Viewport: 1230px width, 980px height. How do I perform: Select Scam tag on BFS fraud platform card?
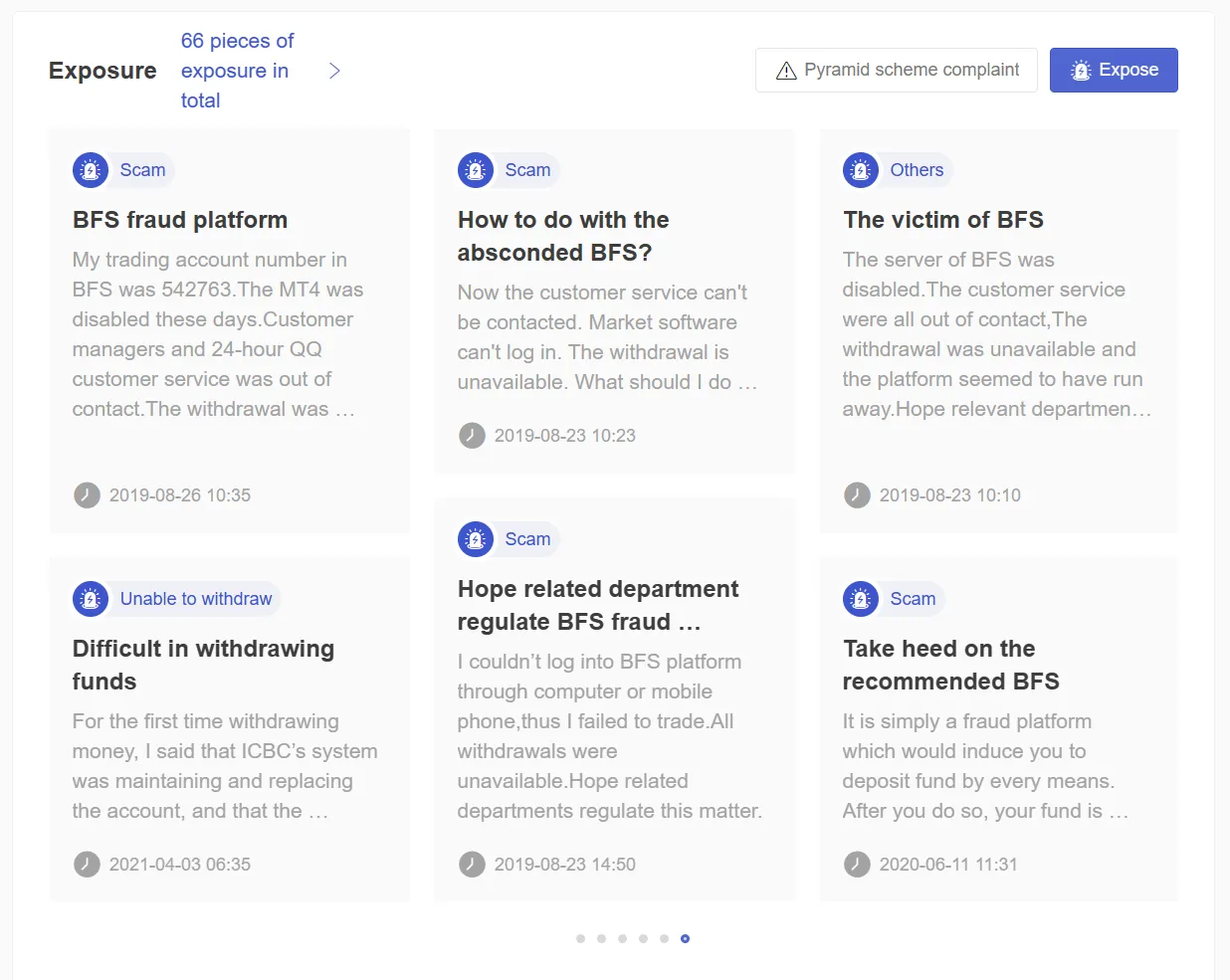tap(142, 170)
